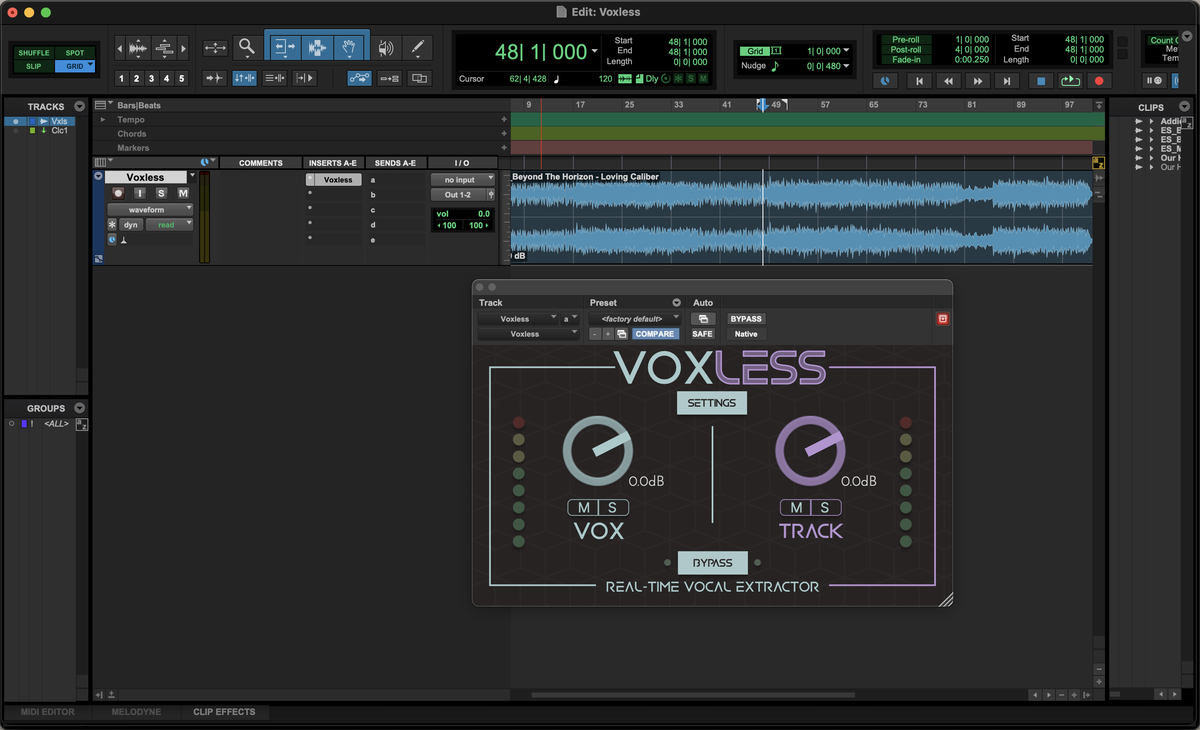Click the VOX gain knob
The width and height of the screenshot is (1200, 730).
pos(597,452)
